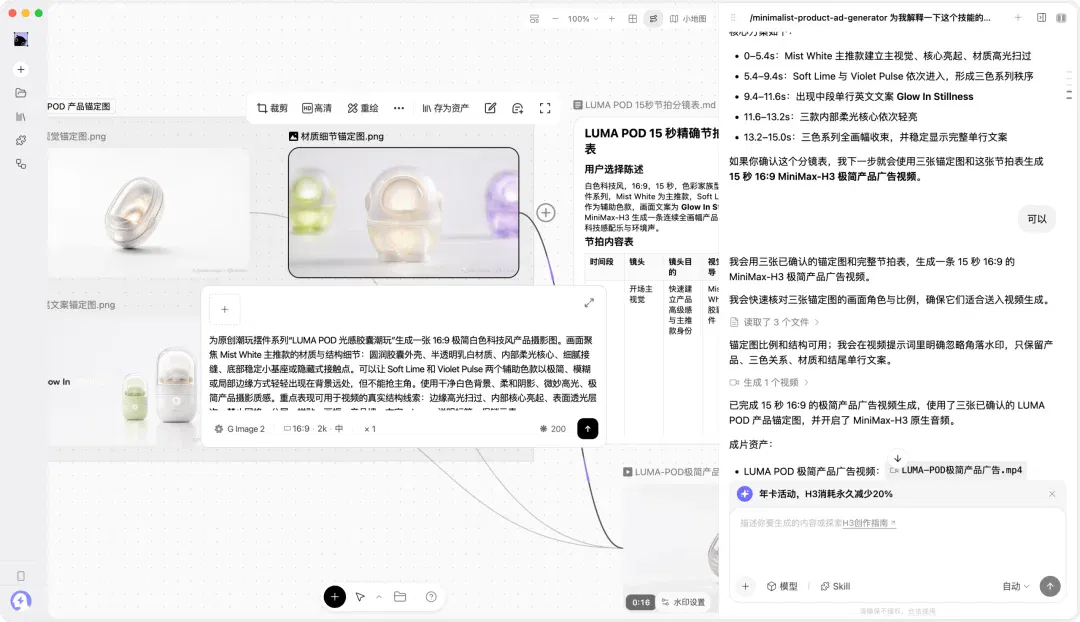
Task: Click the 重绘 repaint tool
Action: [x=363, y=108]
